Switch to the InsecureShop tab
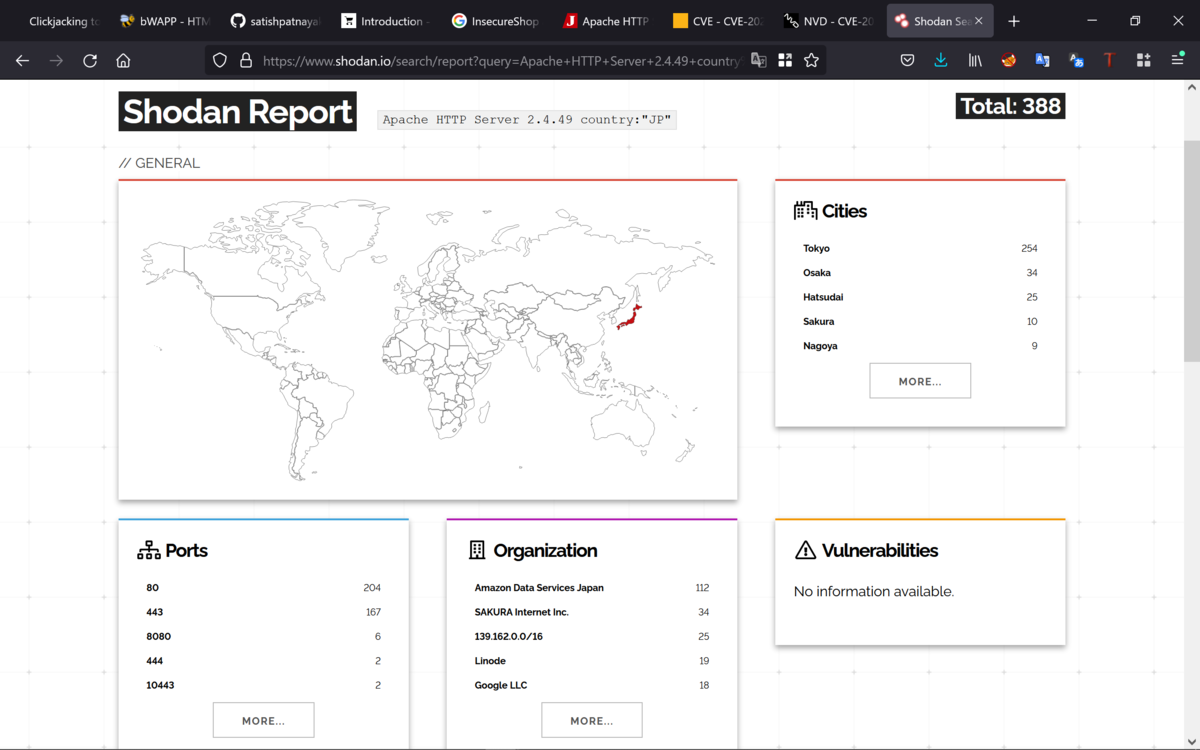Screen dimensions: 1200x750 [495, 21]
